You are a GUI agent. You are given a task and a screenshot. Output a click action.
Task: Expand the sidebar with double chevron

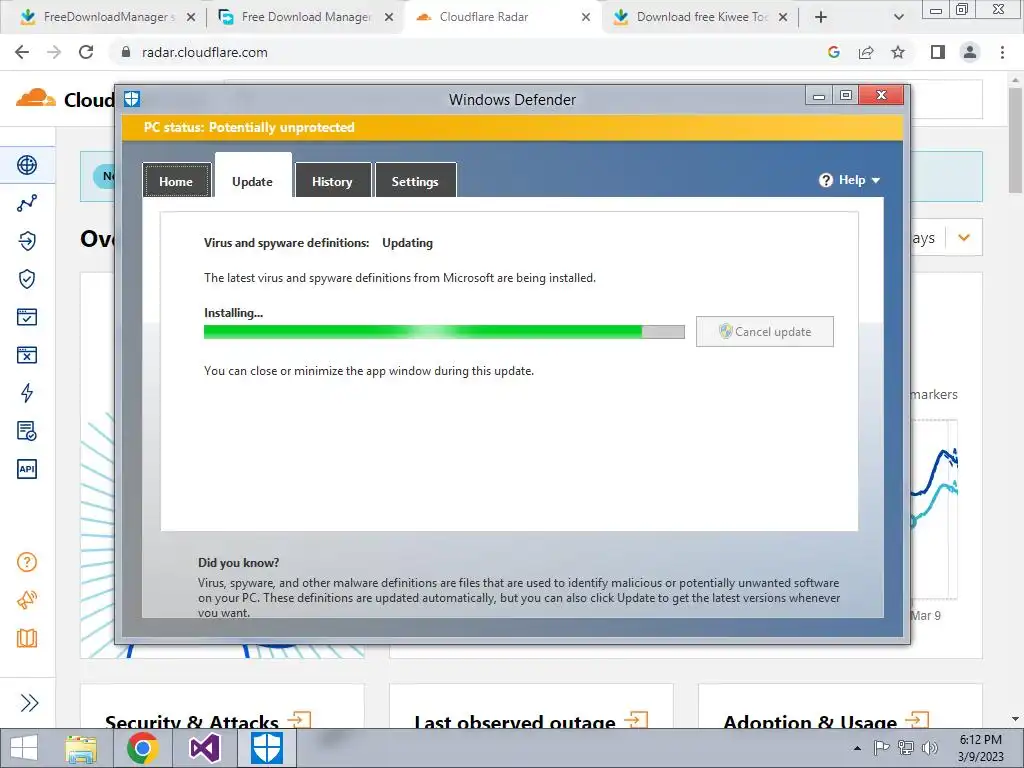[x=29, y=703]
